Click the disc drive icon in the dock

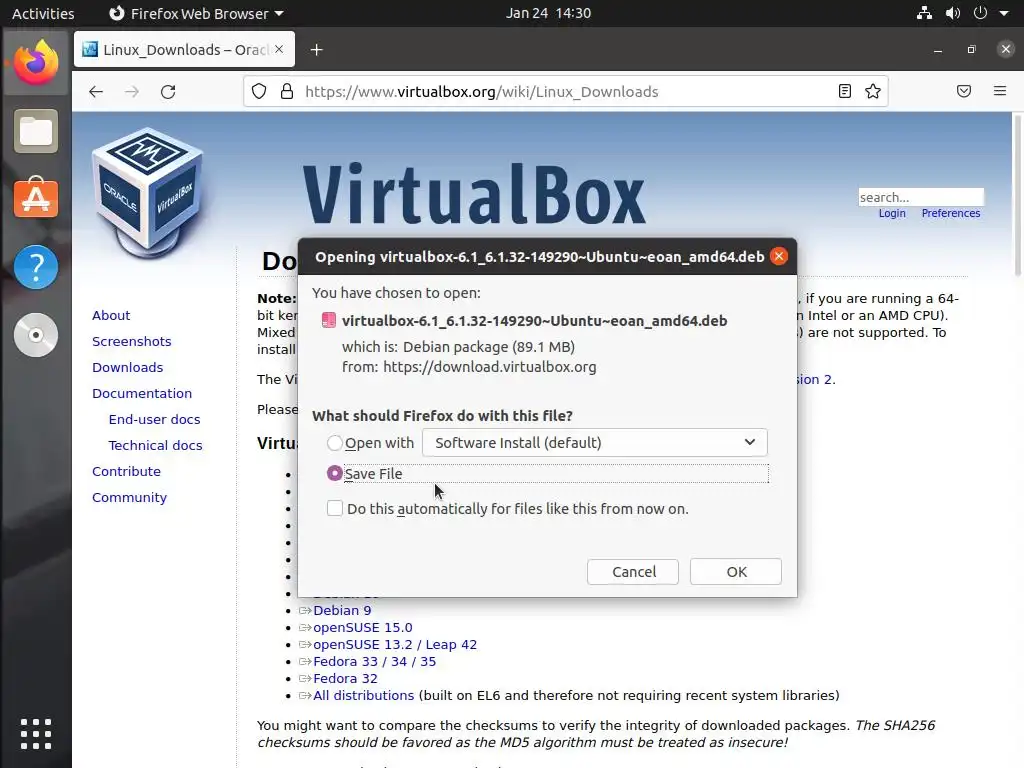click(x=36, y=335)
